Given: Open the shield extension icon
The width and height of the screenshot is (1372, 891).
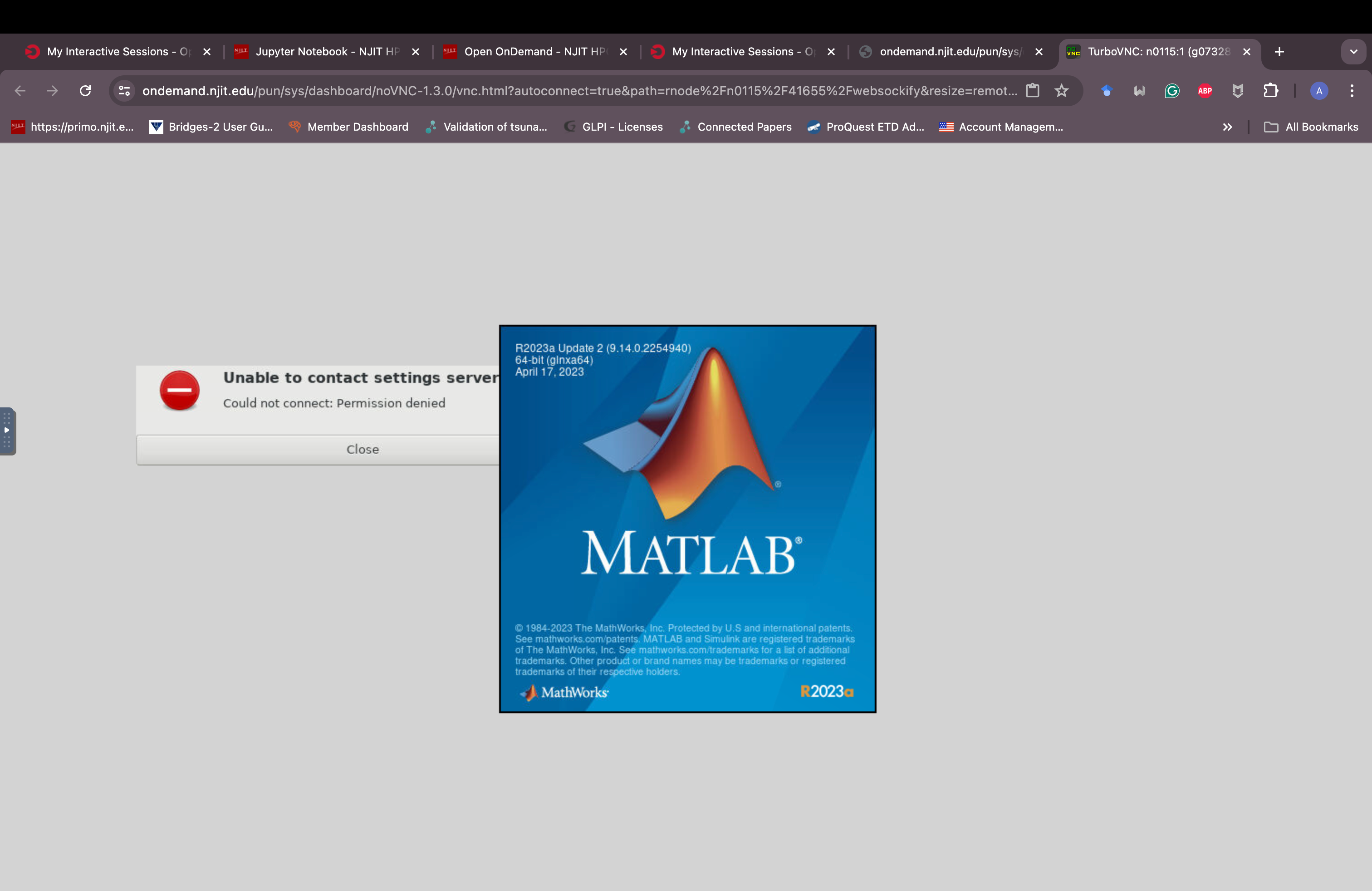Looking at the screenshot, I should pos(1238,90).
